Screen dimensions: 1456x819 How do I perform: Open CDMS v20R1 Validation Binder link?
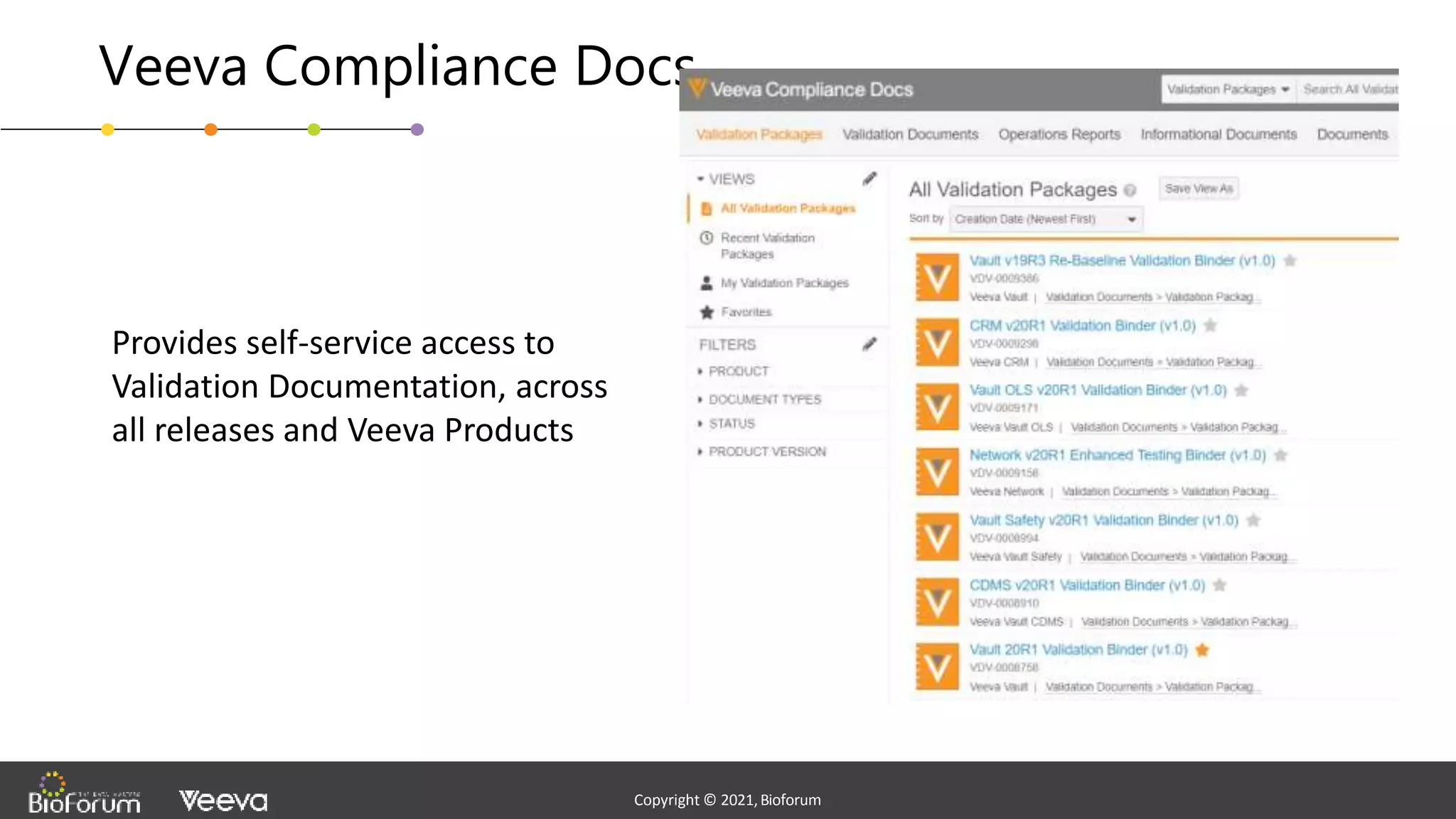(1088, 585)
